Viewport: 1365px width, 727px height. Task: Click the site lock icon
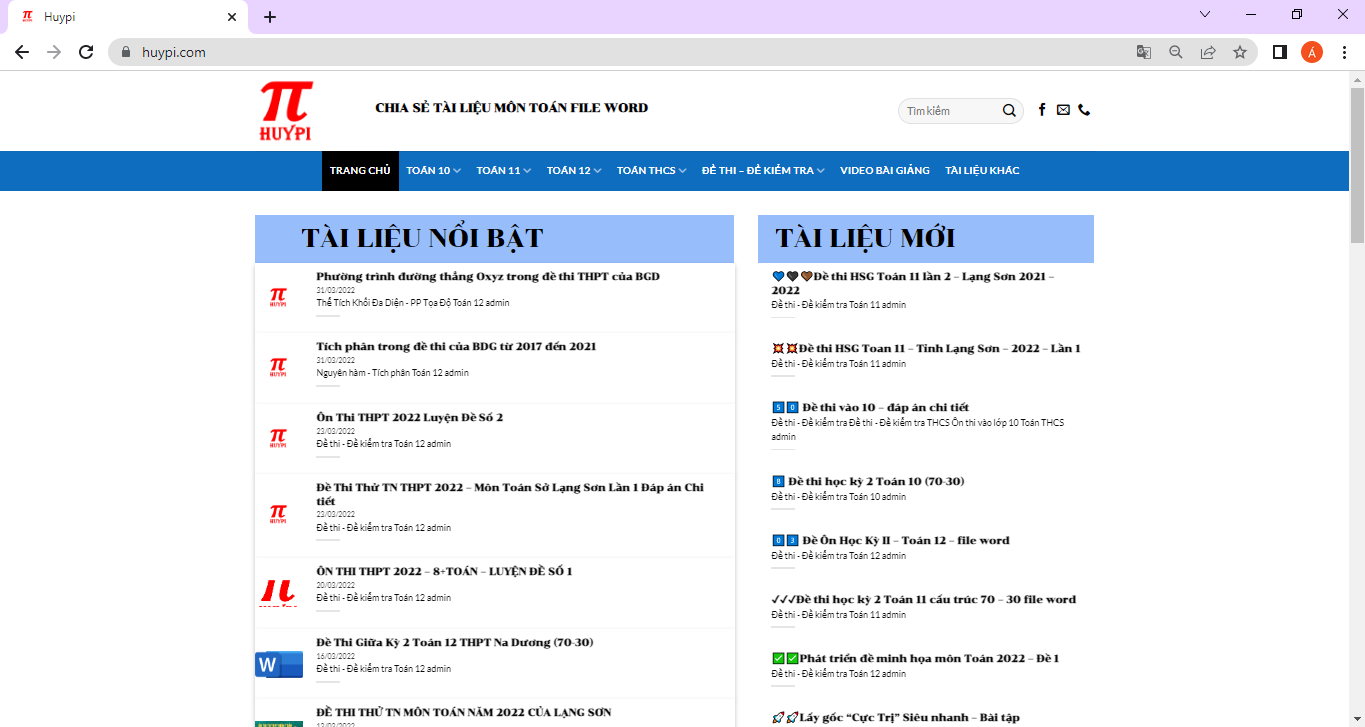point(126,52)
